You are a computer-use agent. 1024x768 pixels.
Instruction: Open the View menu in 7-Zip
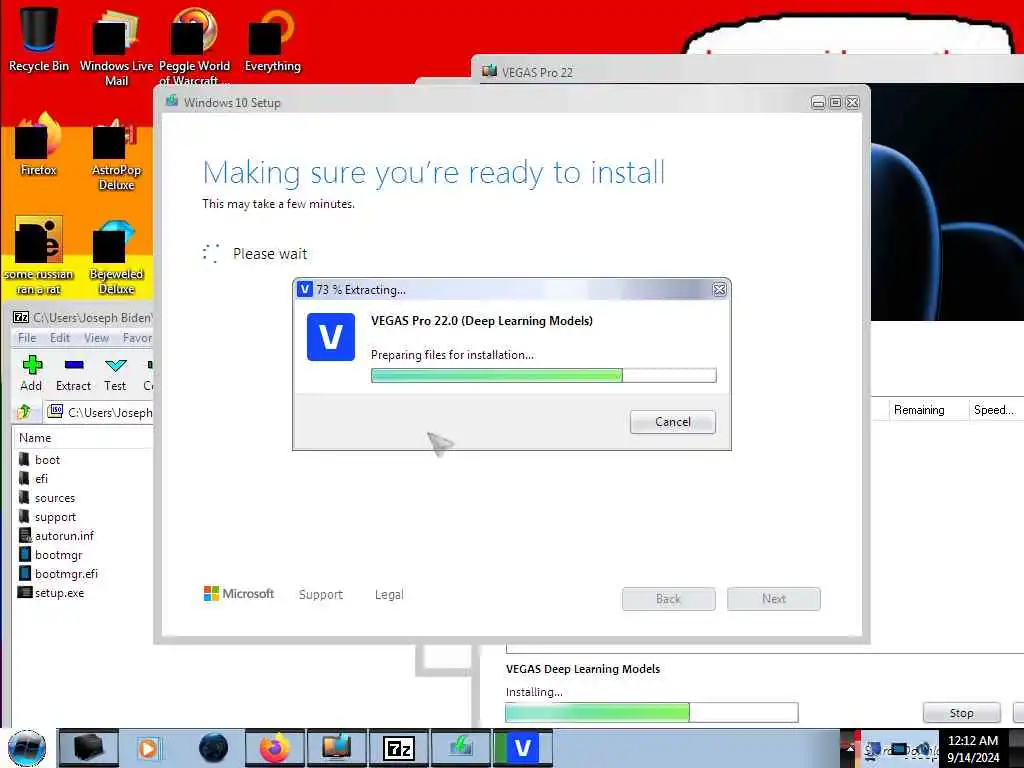[x=96, y=338]
